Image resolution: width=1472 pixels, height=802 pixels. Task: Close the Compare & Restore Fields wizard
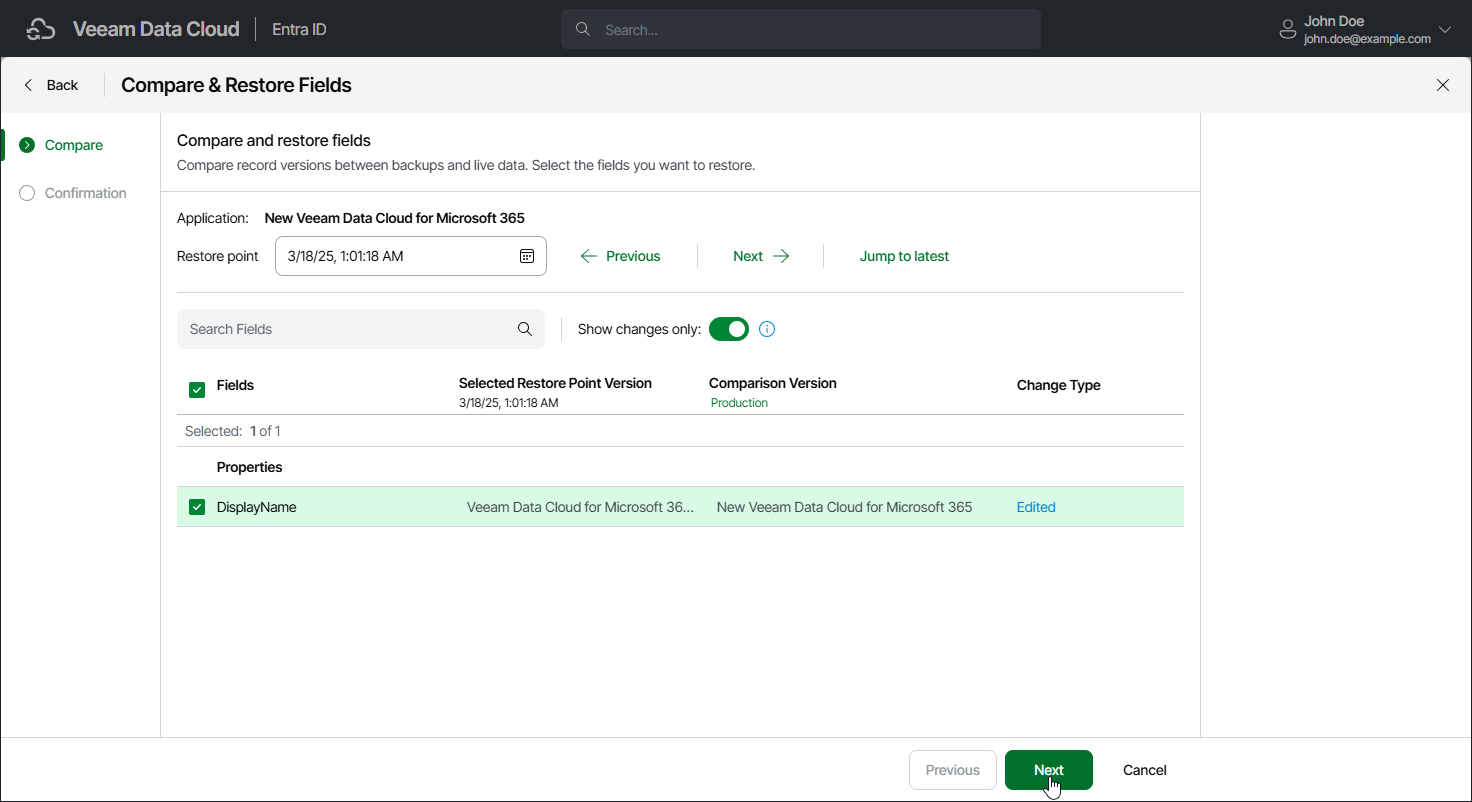[x=1443, y=85]
